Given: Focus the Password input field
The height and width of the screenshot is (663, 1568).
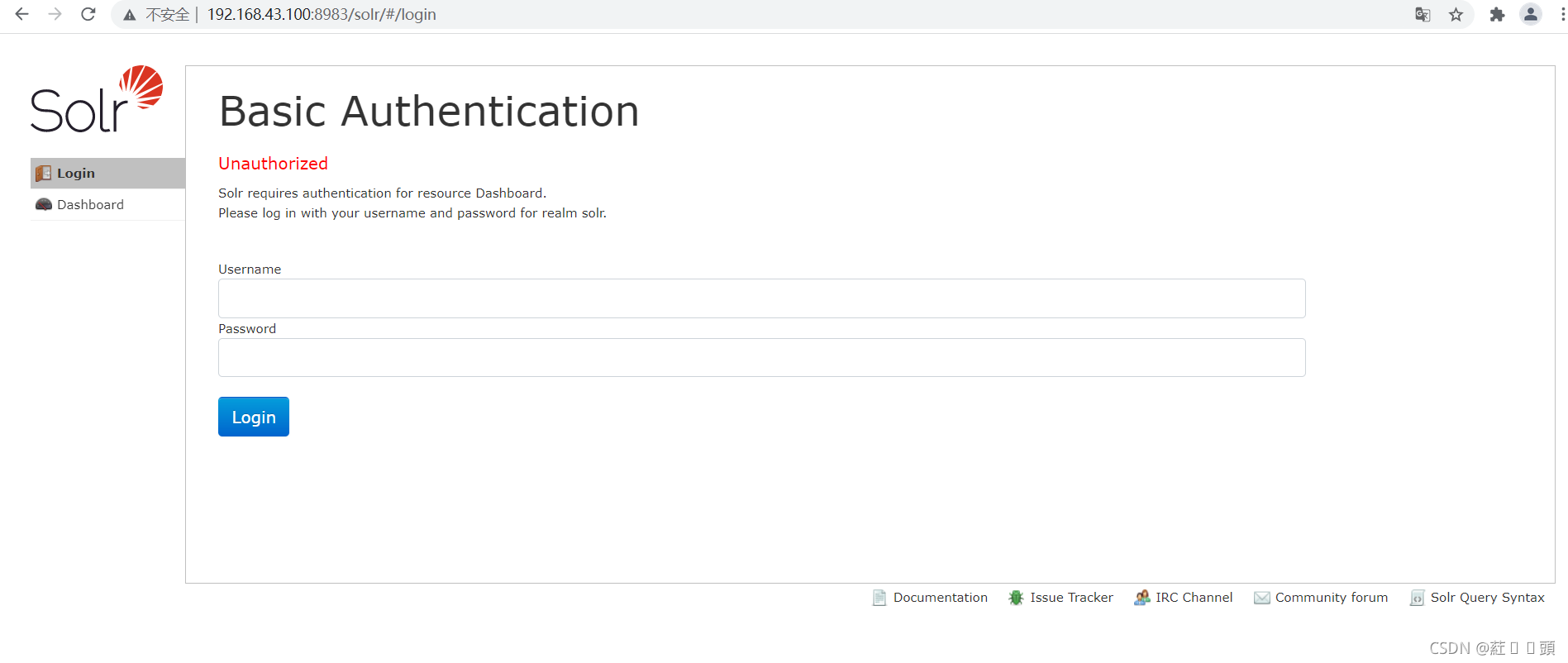Looking at the screenshot, I should coord(761,358).
